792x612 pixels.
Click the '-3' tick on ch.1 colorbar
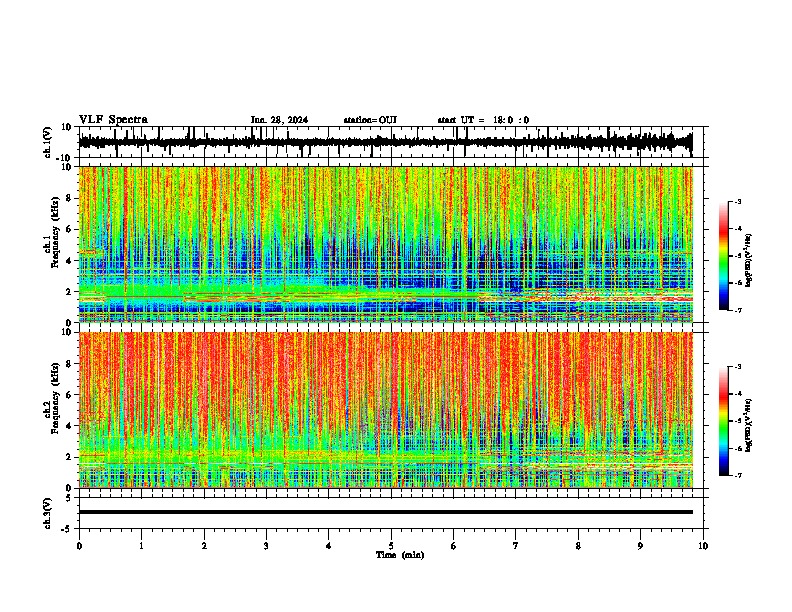pos(737,201)
